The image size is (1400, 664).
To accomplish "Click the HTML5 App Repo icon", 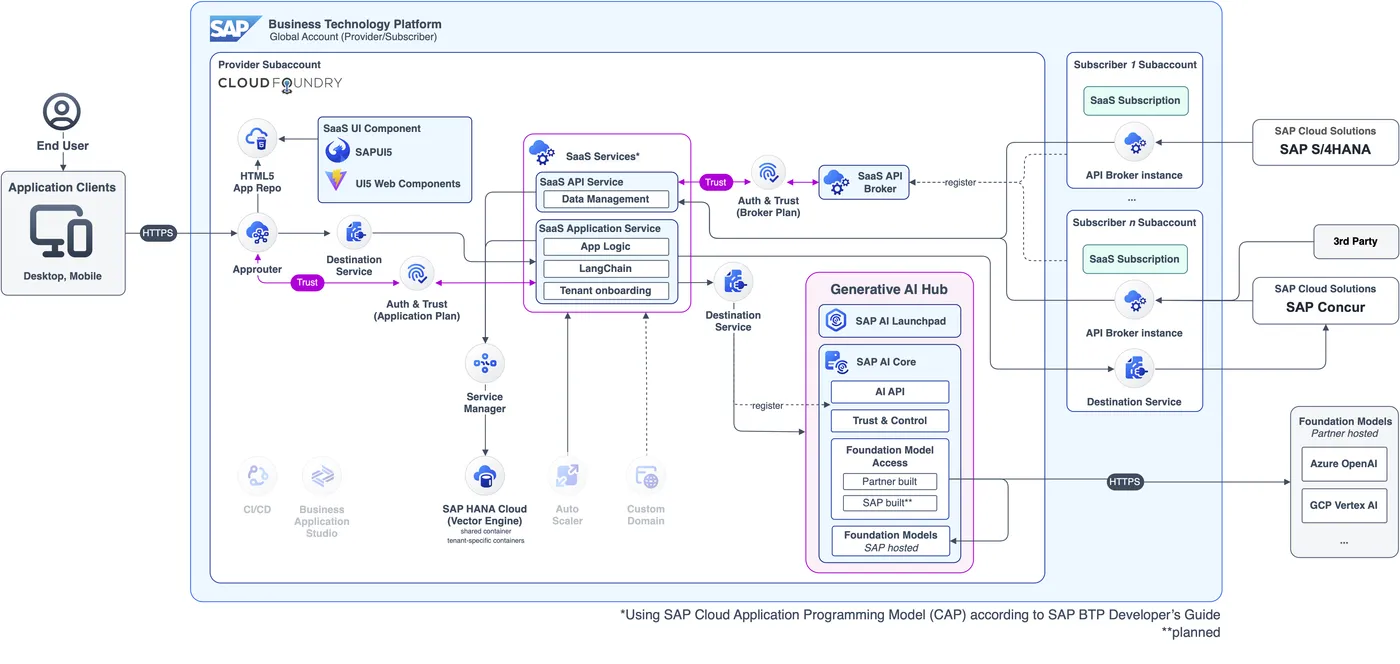I will coord(258,139).
